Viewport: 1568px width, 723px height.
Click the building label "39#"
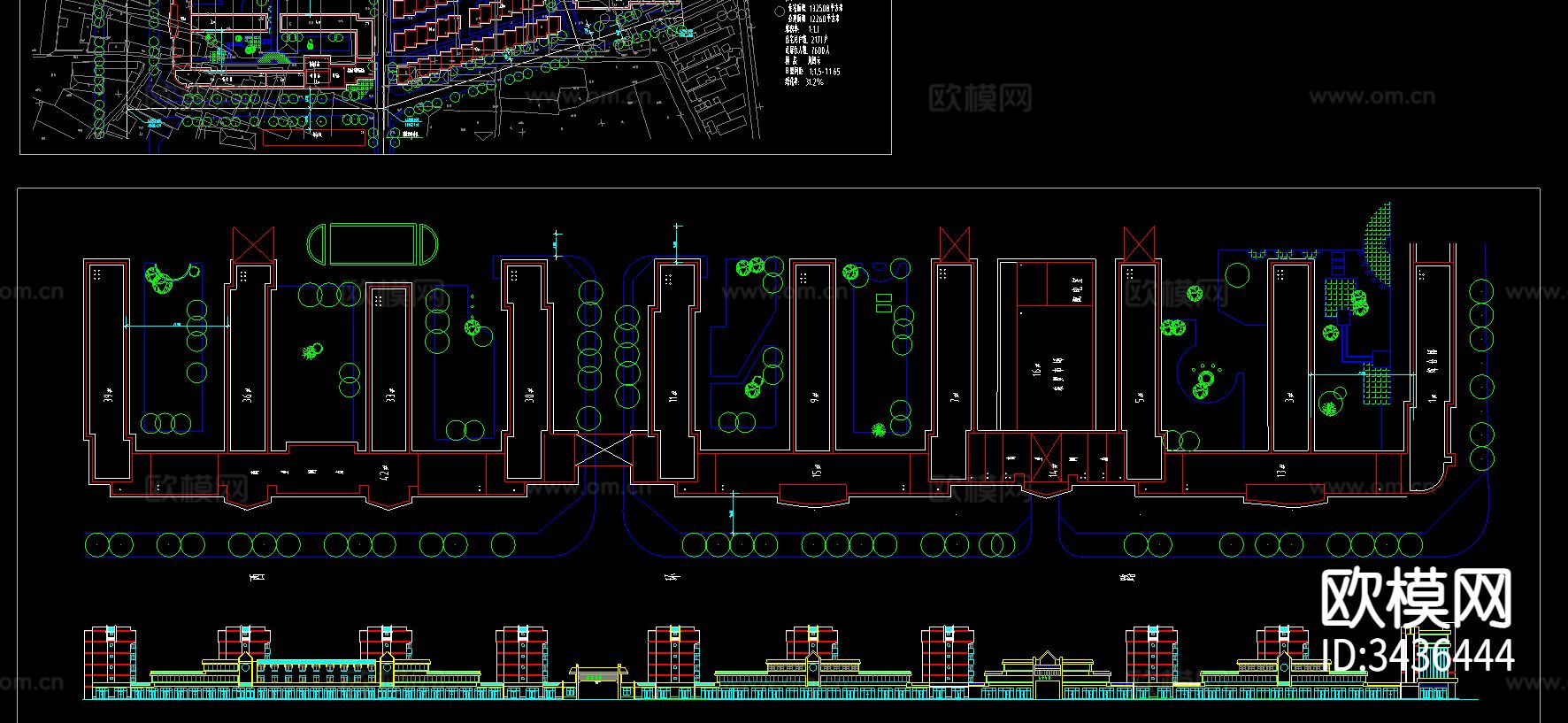point(108,396)
